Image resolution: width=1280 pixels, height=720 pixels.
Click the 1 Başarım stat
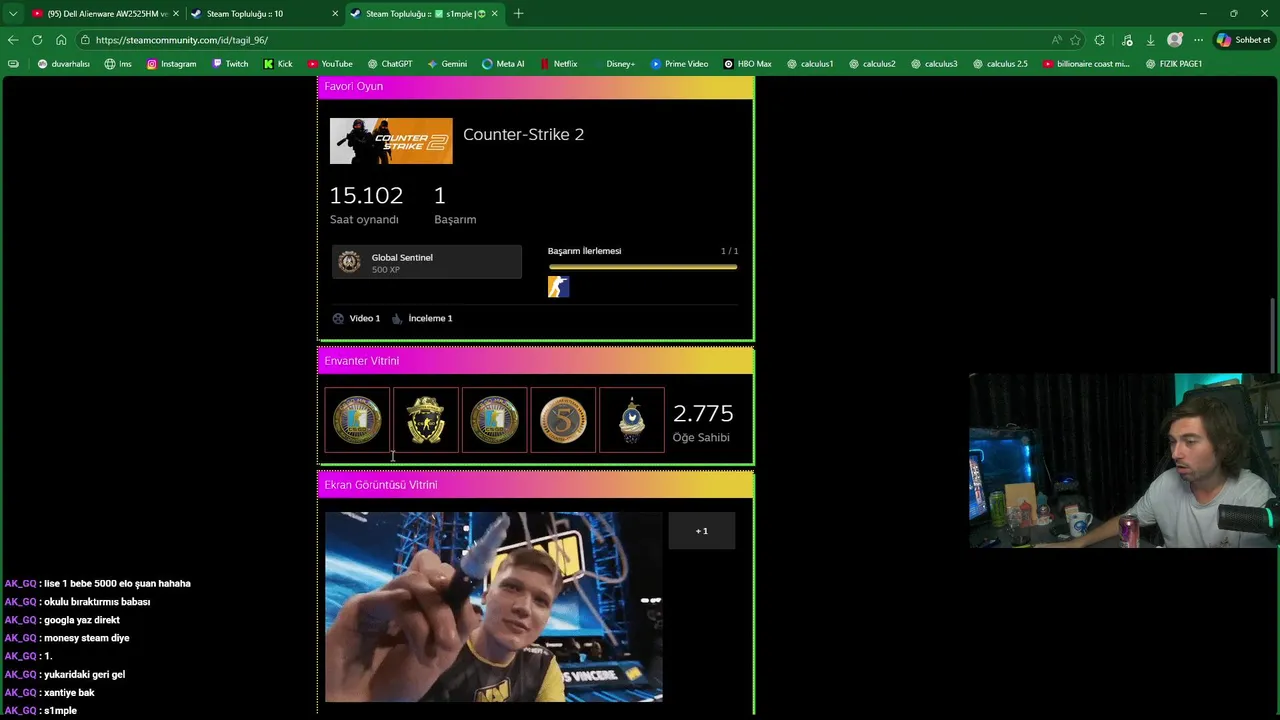455,205
